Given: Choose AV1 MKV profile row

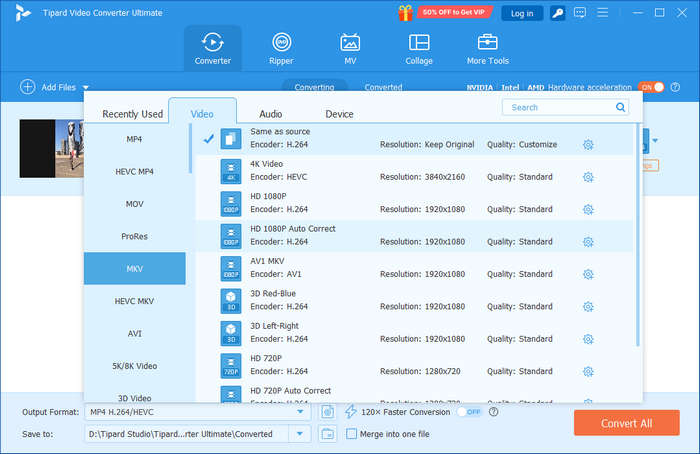Looking at the screenshot, I should pyautogui.click(x=414, y=268).
